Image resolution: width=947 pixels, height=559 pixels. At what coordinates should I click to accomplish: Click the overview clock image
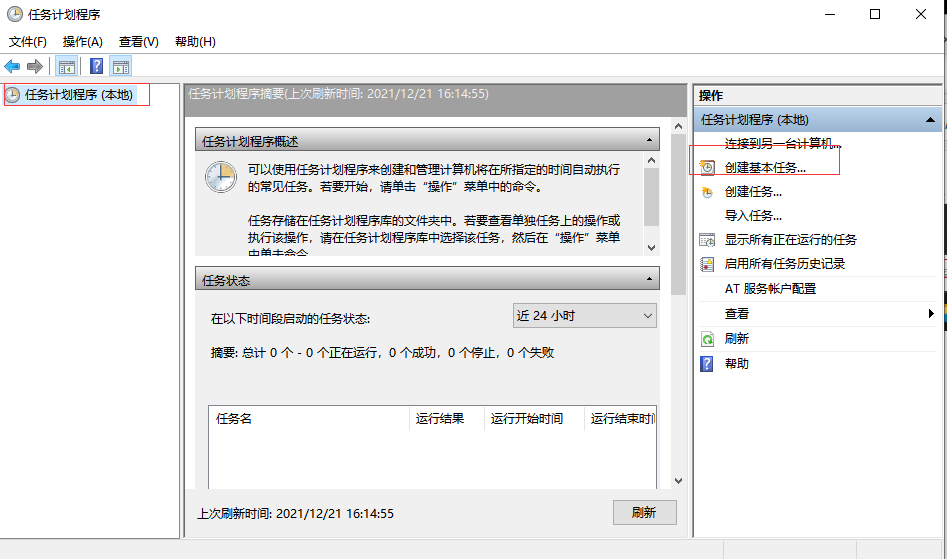220,177
